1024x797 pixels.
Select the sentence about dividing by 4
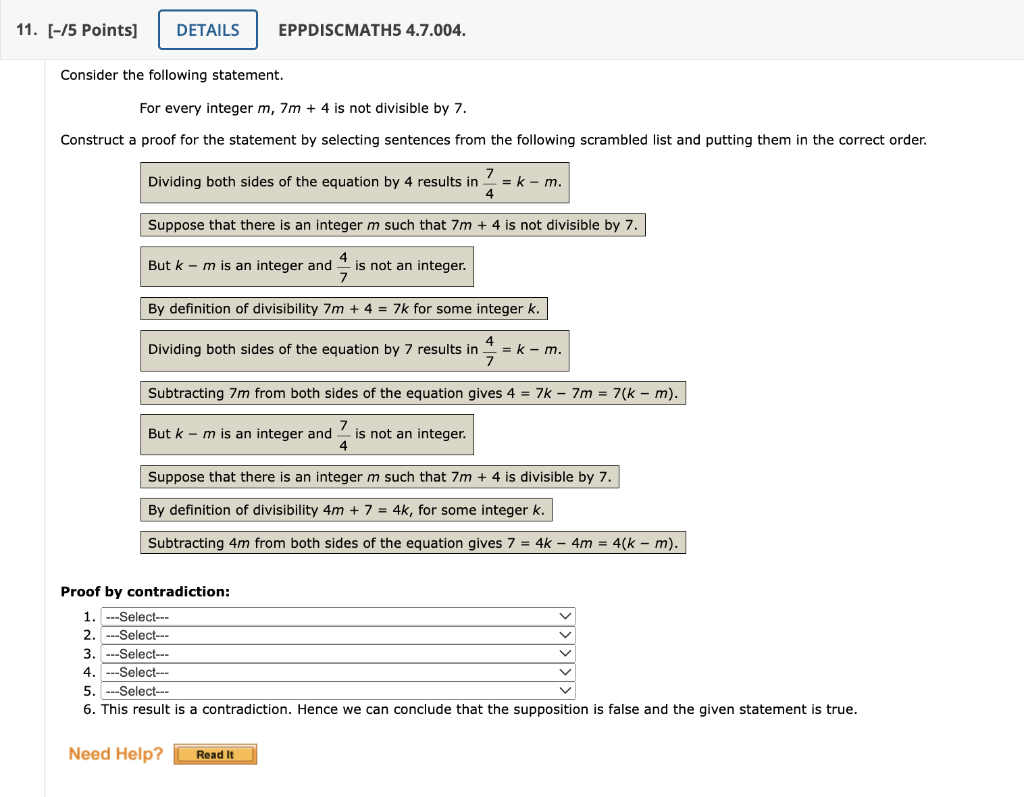click(354, 182)
